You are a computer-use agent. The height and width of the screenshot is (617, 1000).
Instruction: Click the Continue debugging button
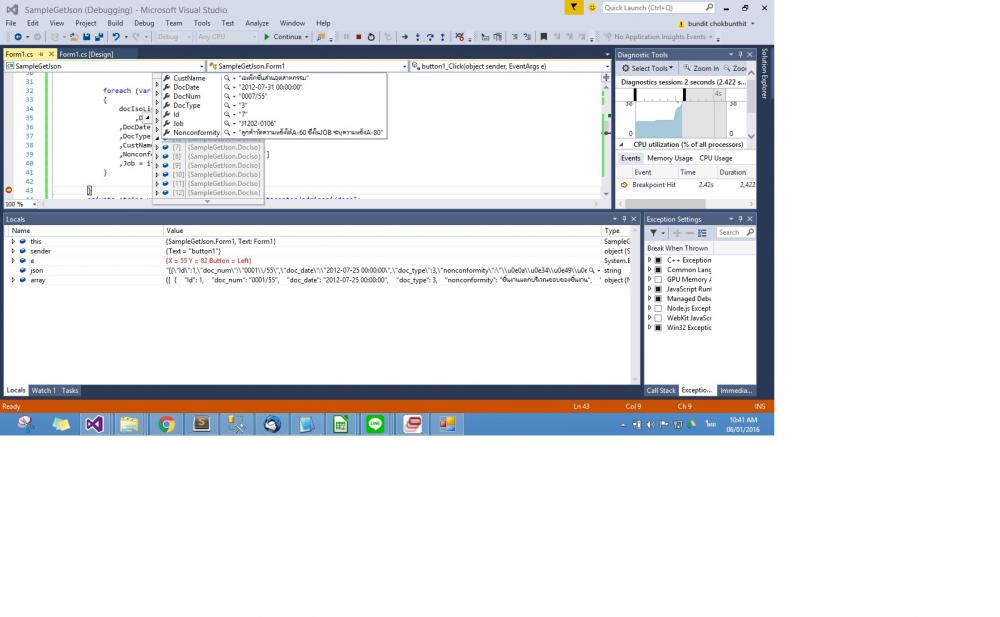(285, 37)
